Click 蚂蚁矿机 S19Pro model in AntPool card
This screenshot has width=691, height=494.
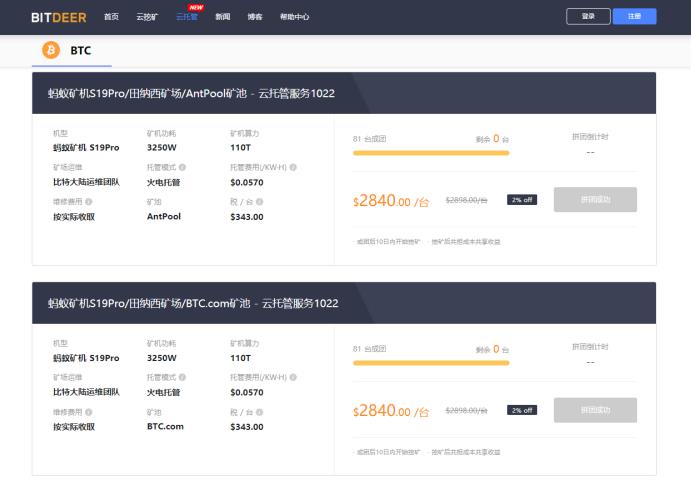click(x=86, y=148)
